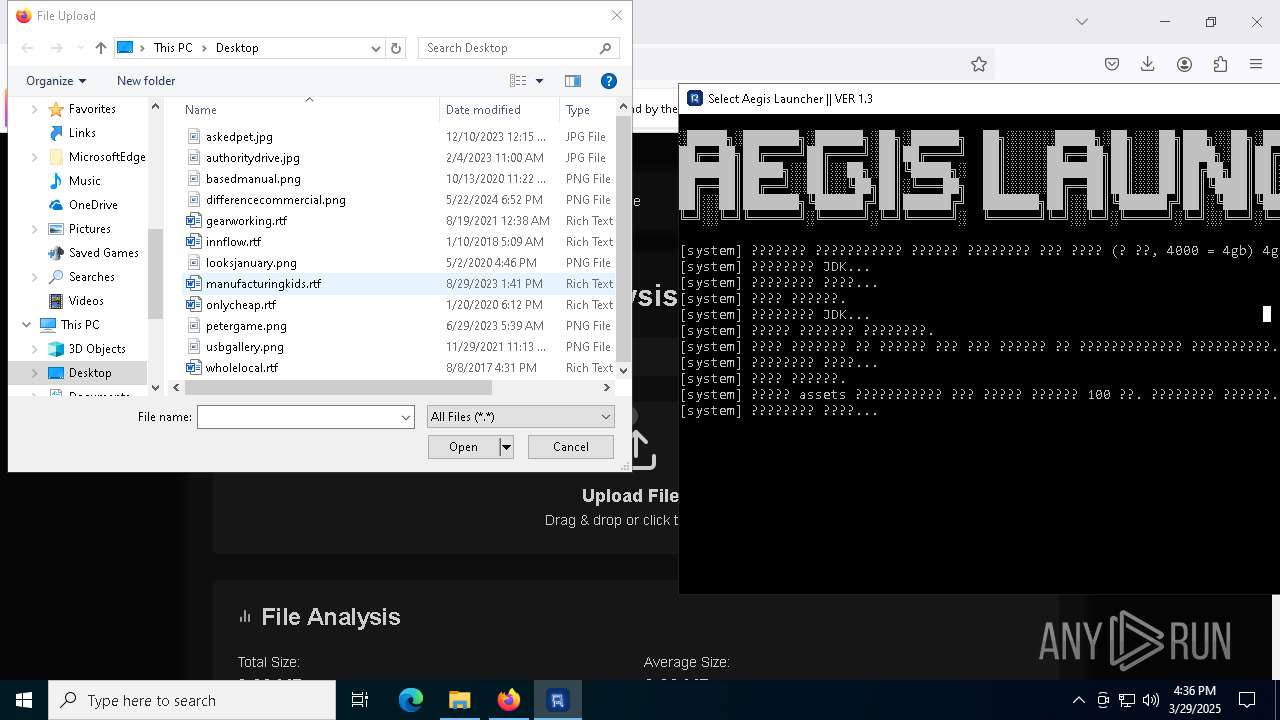1280x720 pixels.
Task: Open the Organize dropdown menu
Action: tap(56, 81)
